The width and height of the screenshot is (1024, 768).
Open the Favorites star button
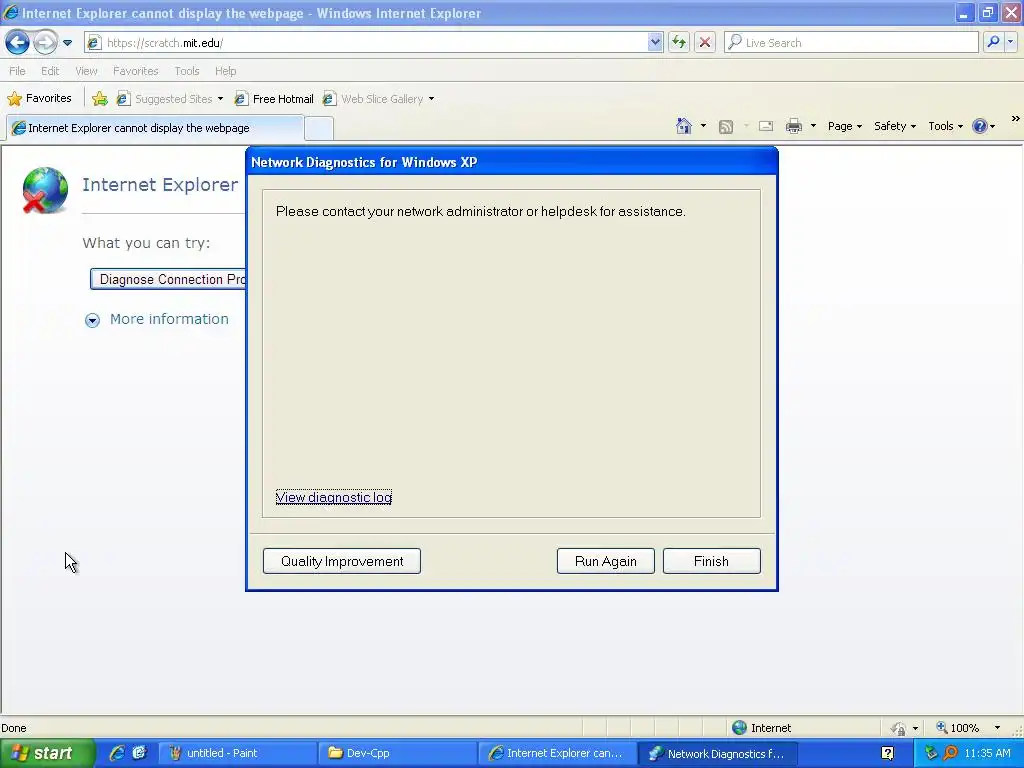(39, 99)
